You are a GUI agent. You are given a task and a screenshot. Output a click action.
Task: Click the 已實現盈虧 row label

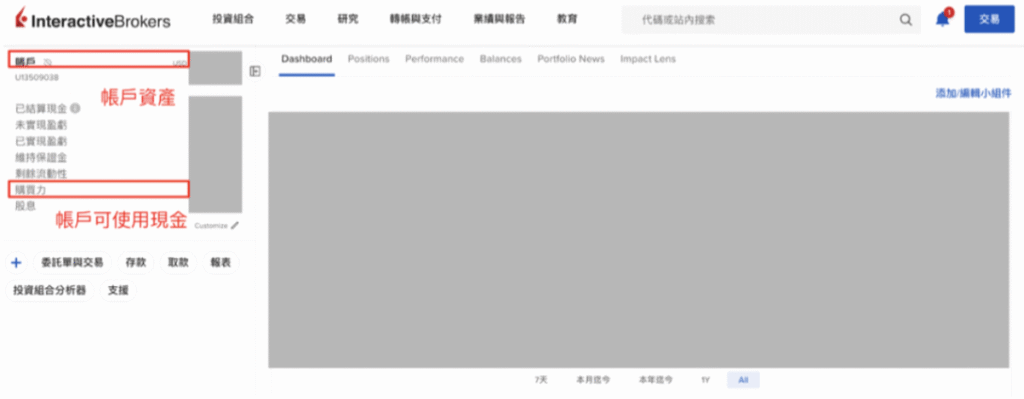coord(40,141)
